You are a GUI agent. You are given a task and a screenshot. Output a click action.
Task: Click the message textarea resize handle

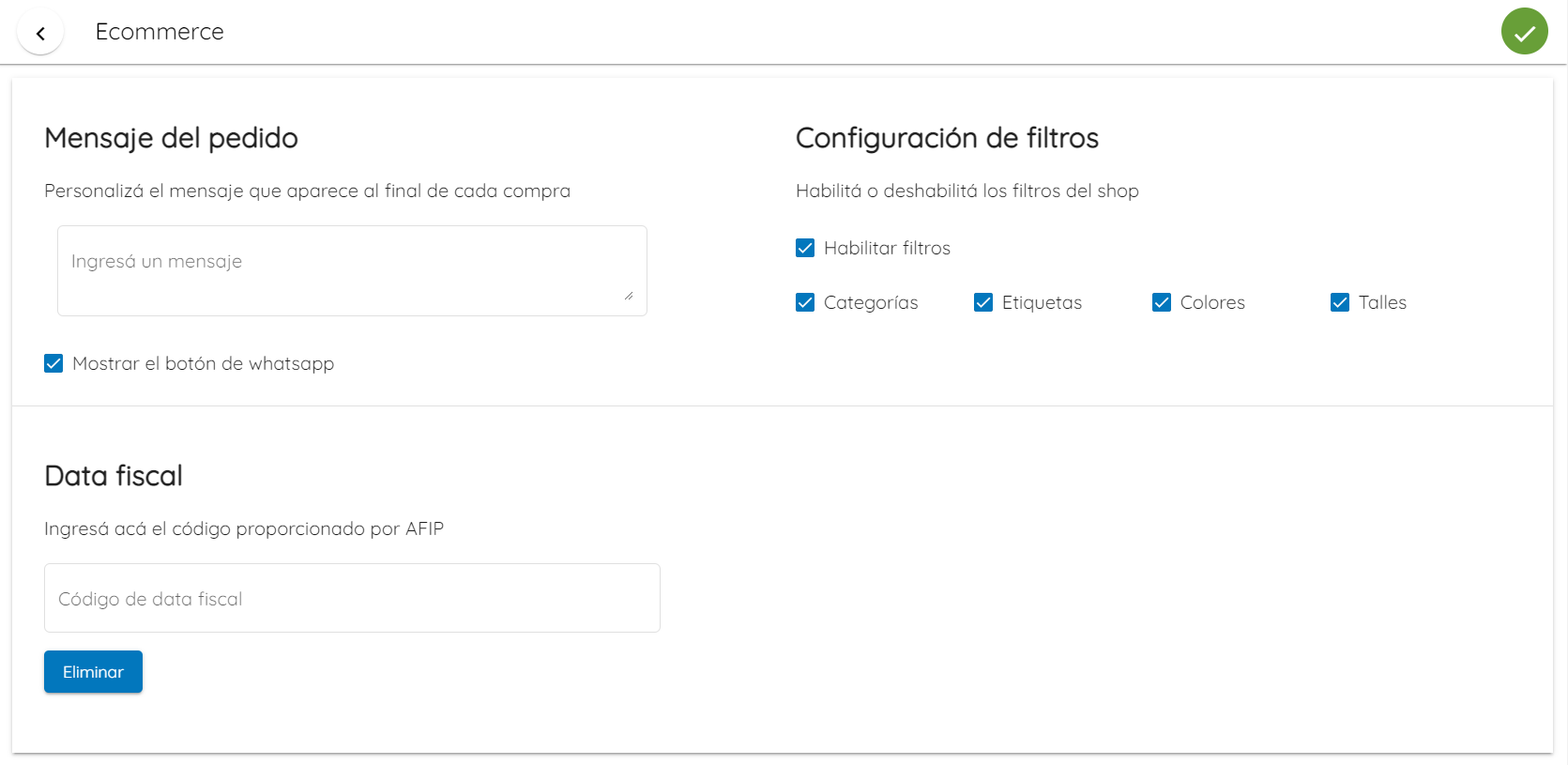pos(629,295)
